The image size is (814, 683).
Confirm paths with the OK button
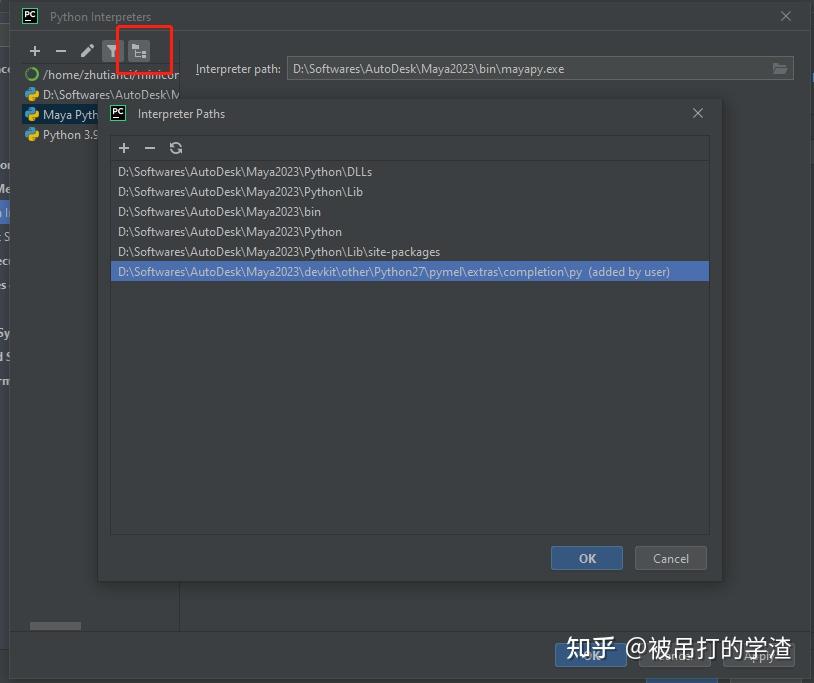coord(586,558)
